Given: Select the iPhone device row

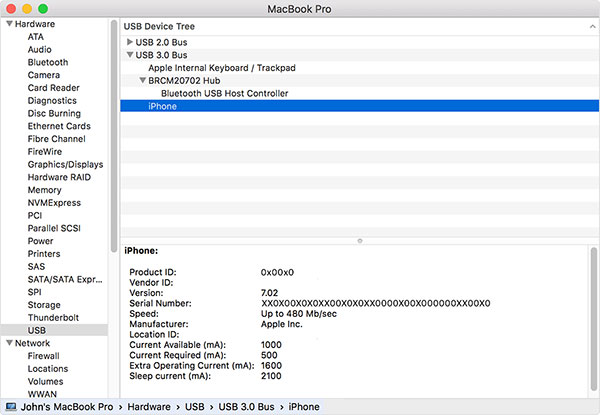Looking at the screenshot, I should click(360, 106).
